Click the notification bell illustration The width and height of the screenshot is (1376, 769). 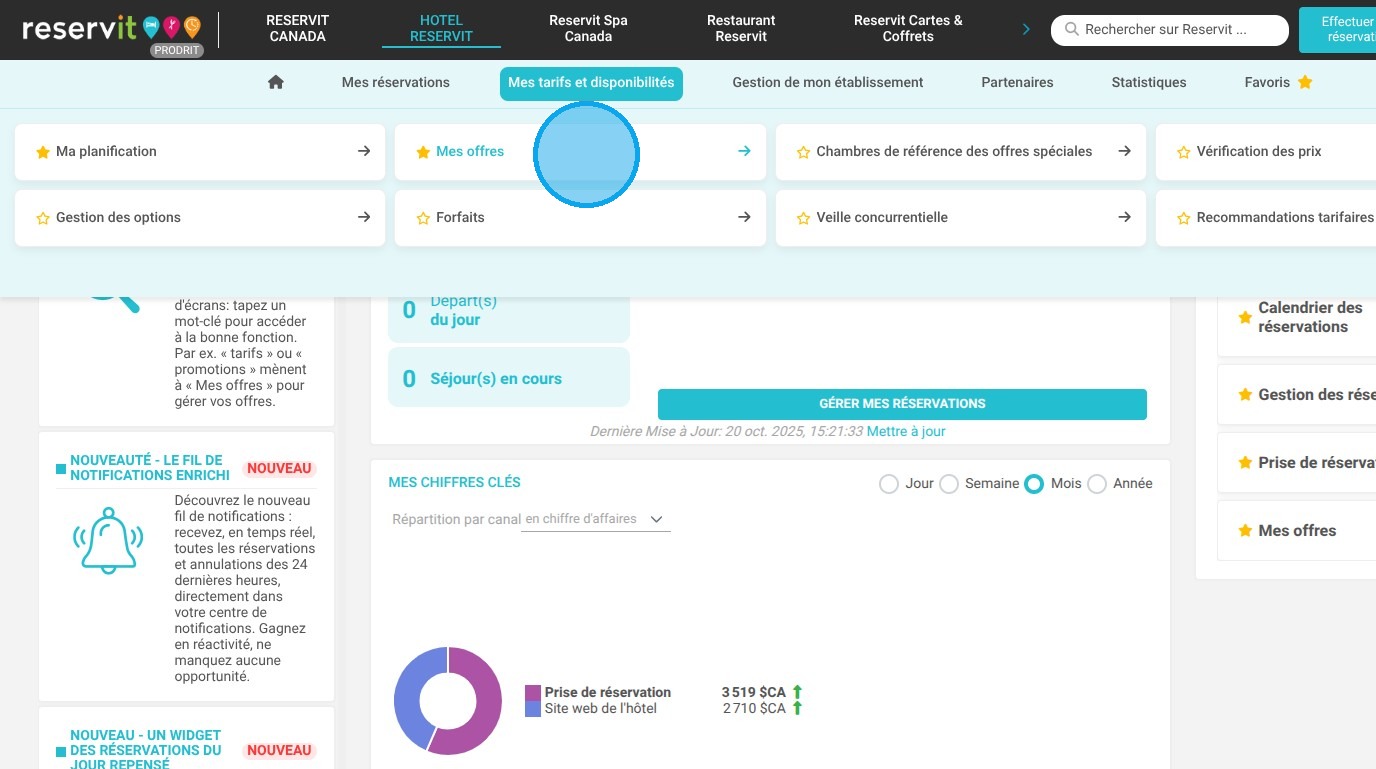pos(108,540)
